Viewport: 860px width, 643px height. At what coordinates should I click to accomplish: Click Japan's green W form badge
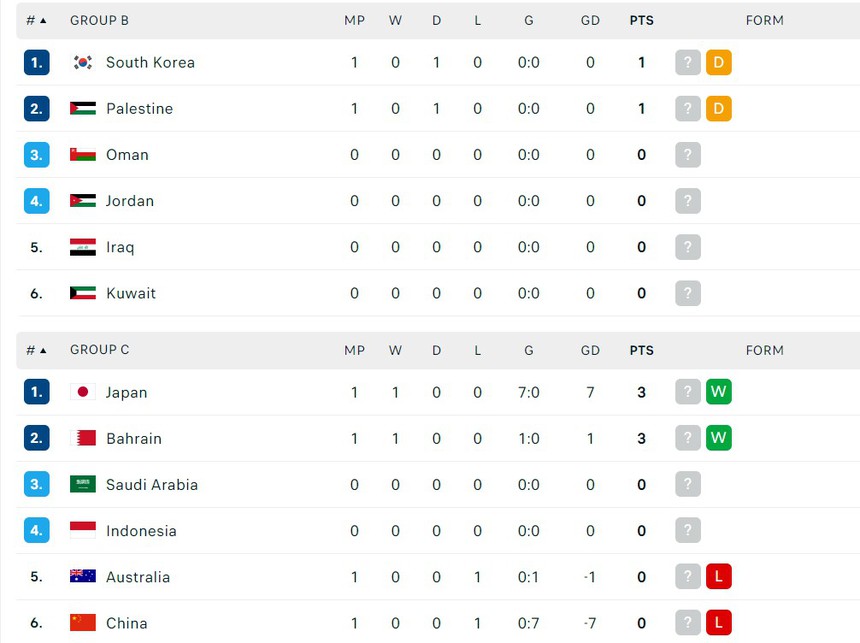[x=718, y=392]
